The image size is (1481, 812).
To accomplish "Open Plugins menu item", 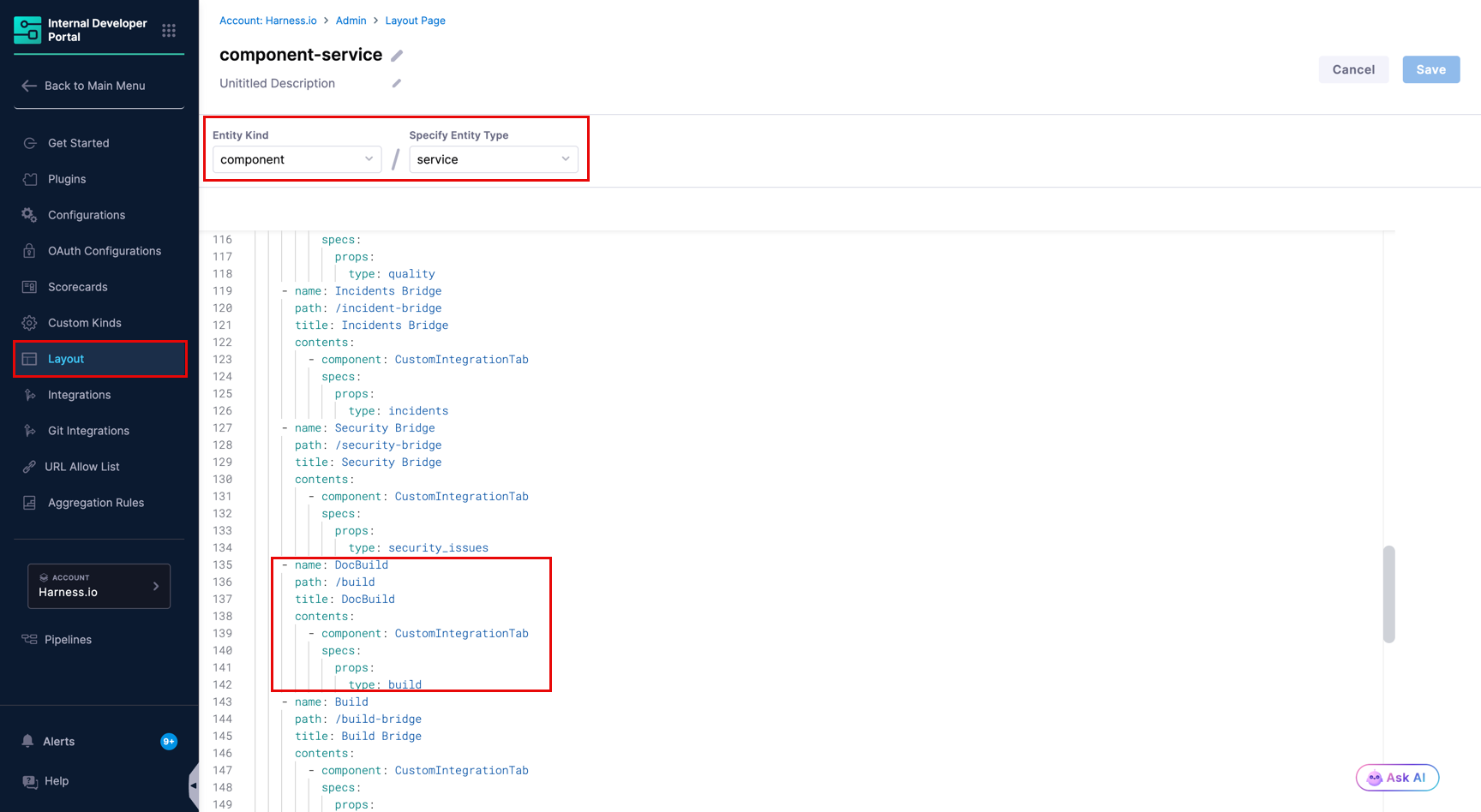I will click(67, 179).
